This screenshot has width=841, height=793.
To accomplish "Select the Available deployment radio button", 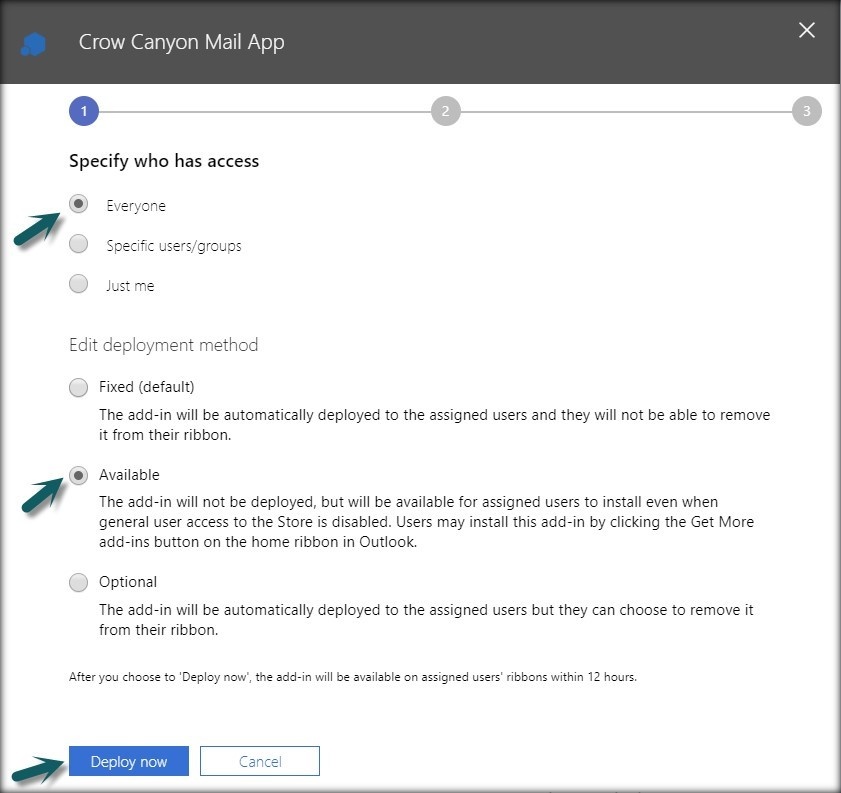I will 78,475.
